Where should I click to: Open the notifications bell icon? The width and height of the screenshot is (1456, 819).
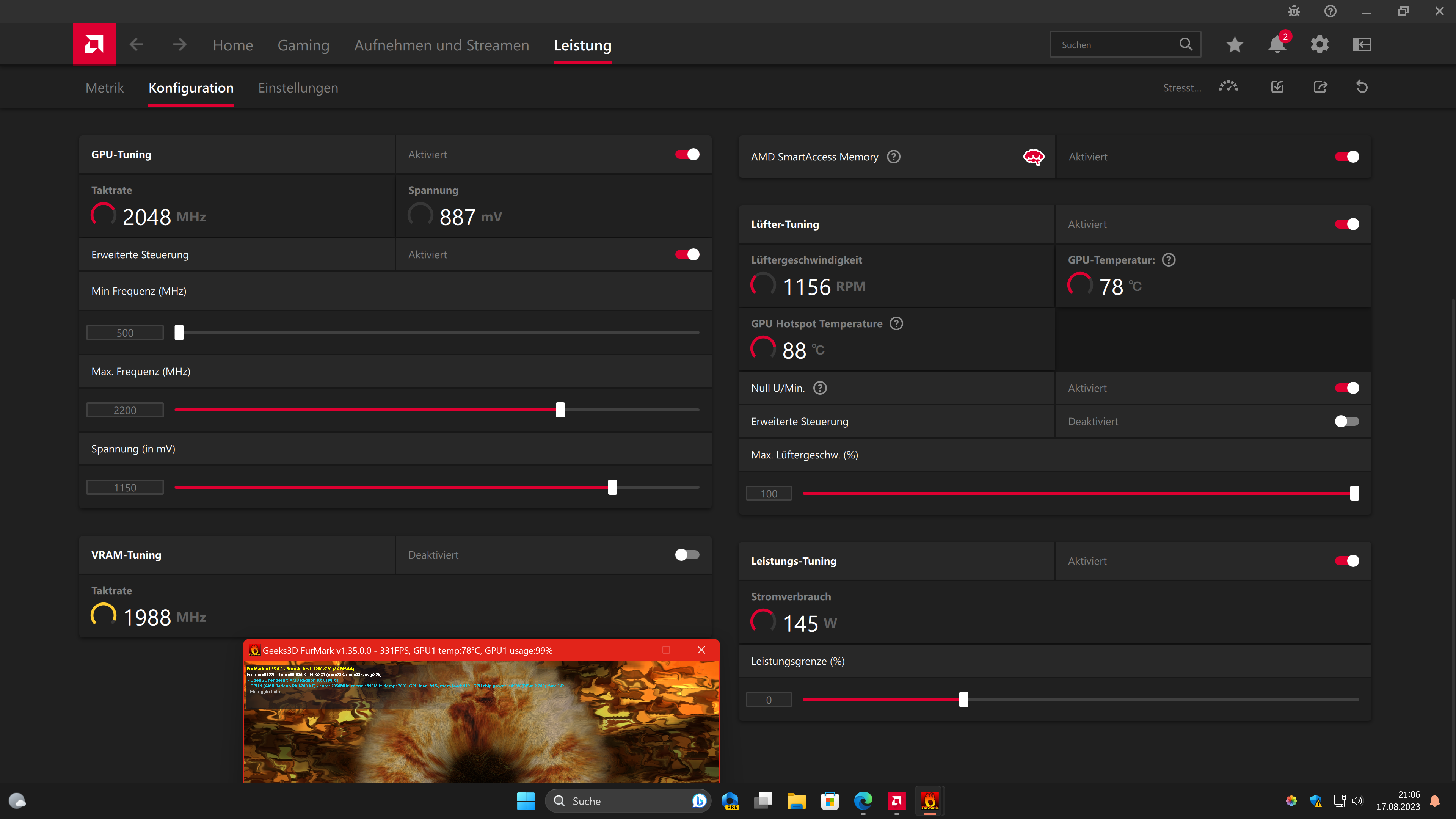click(1277, 44)
